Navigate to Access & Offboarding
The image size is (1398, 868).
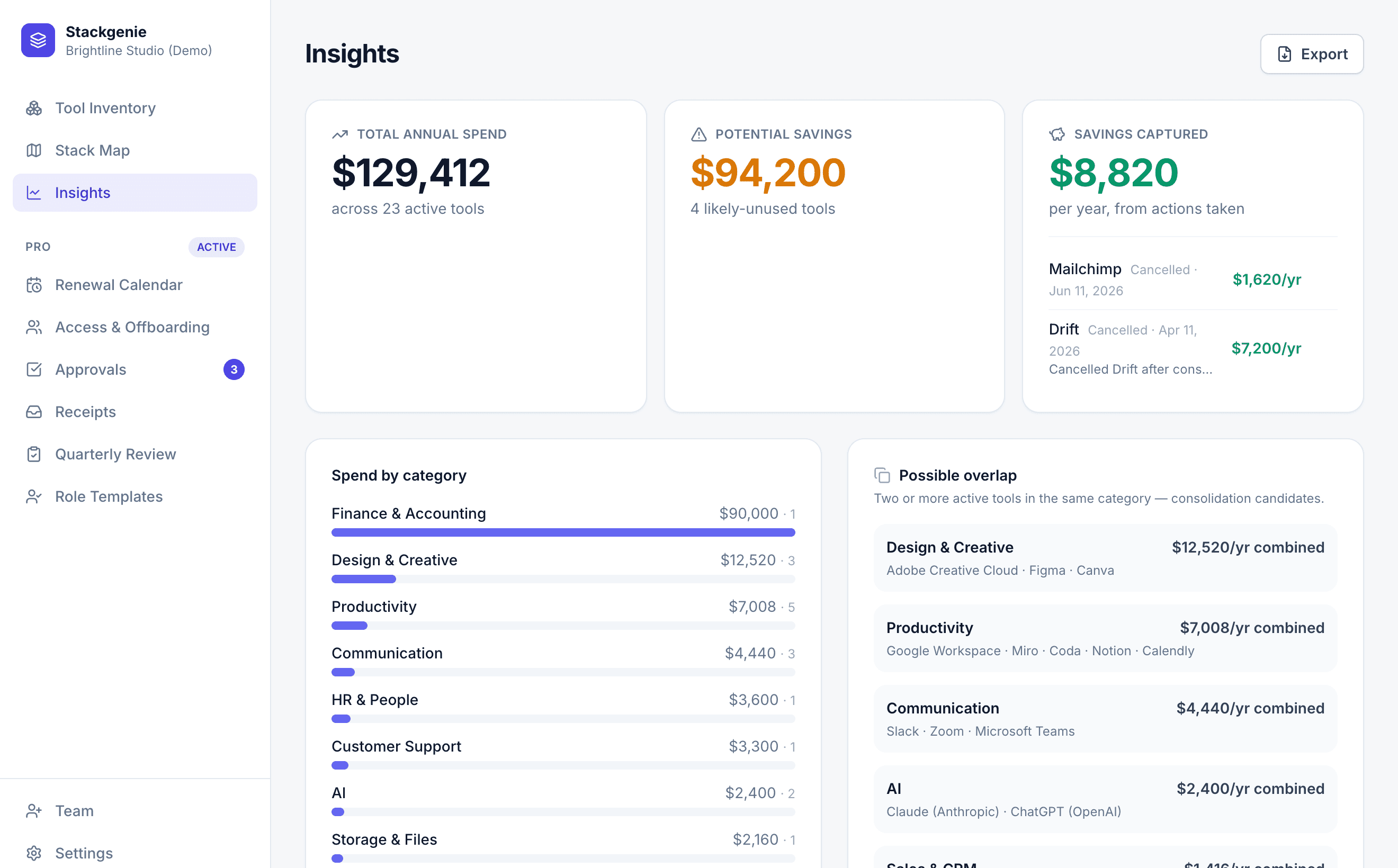pos(135,327)
